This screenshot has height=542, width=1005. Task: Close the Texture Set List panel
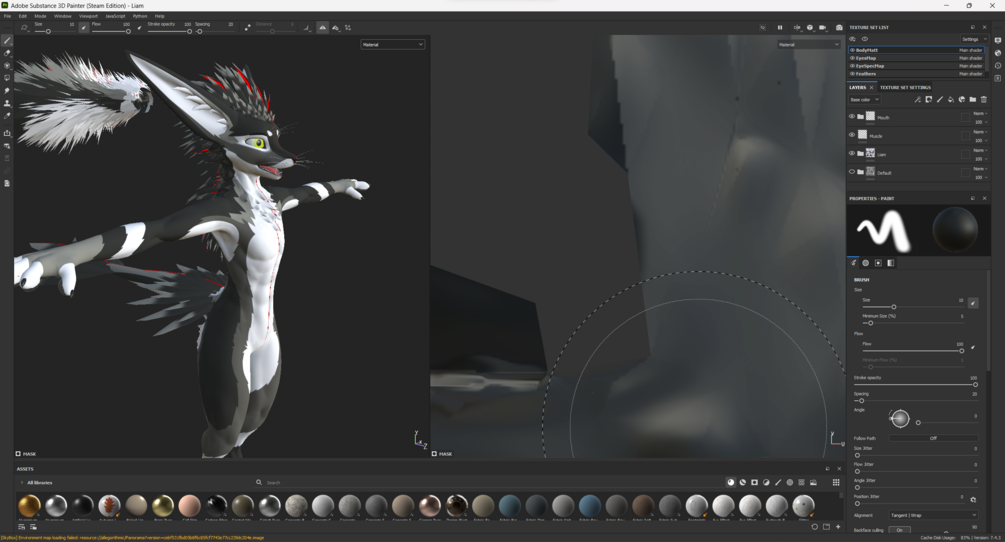click(984, 28)
